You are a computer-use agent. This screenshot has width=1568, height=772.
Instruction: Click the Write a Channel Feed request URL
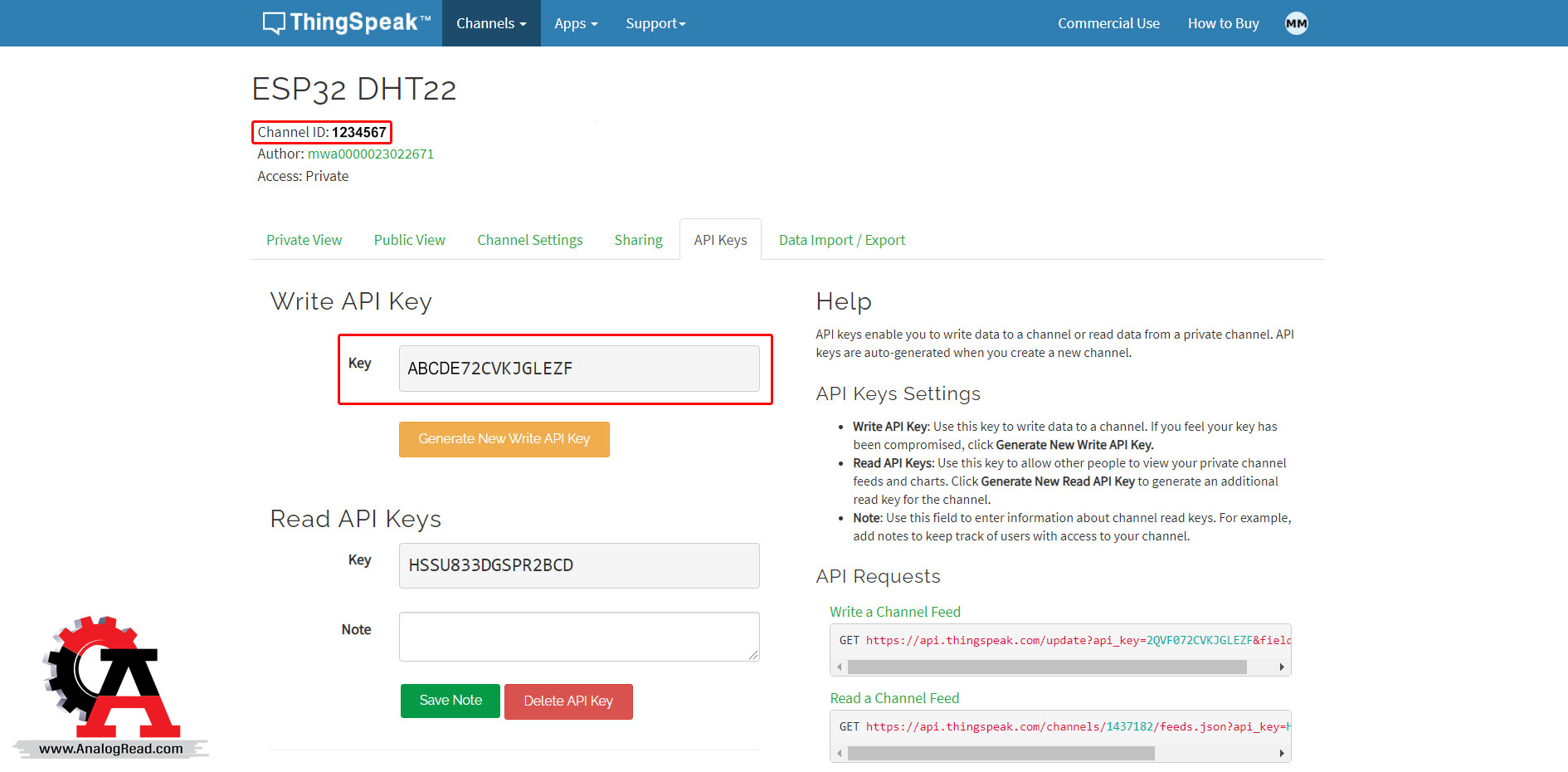(x=1078, y=640)
